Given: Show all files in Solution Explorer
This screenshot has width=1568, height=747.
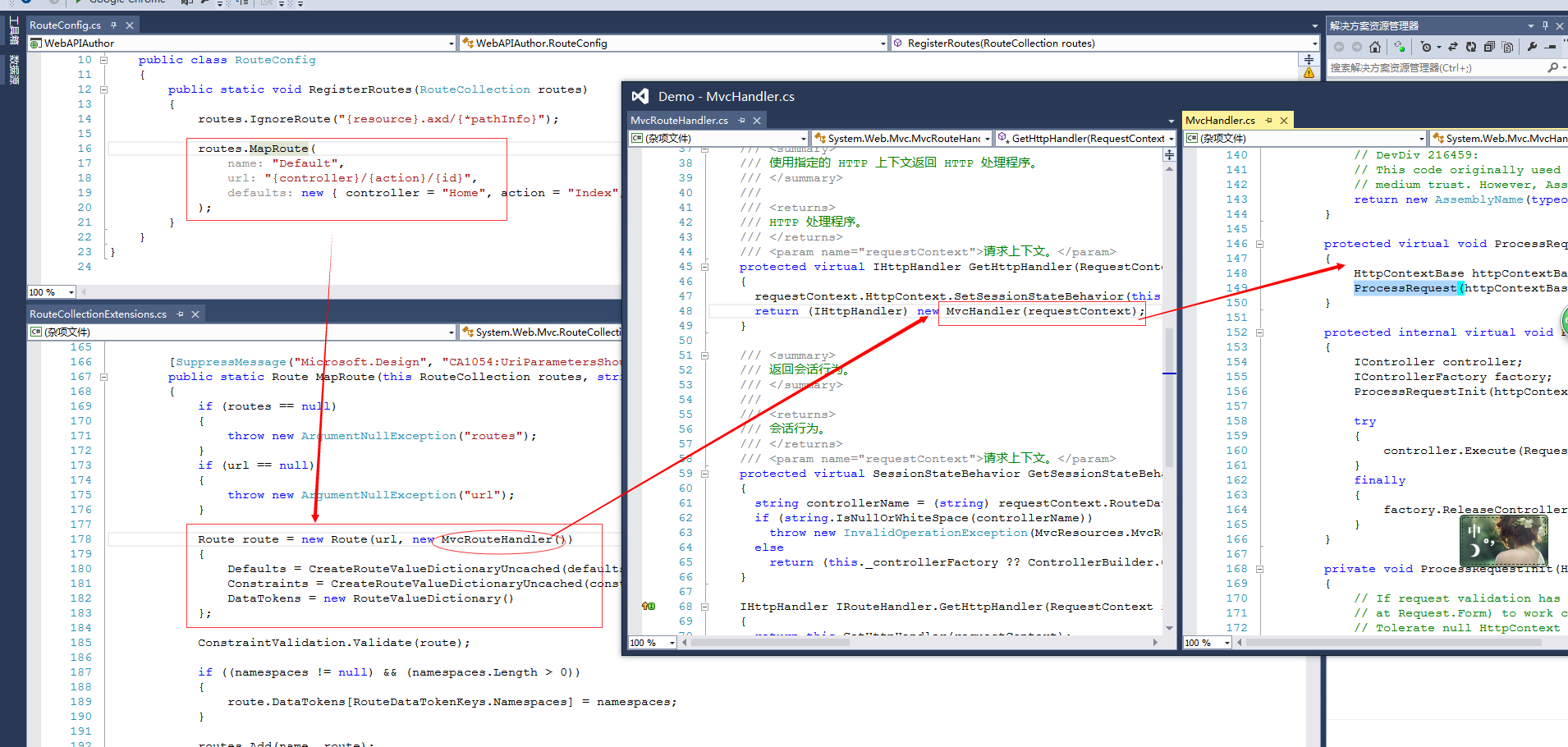Looking at the screenshot, I should click(x=1507, y=47).
